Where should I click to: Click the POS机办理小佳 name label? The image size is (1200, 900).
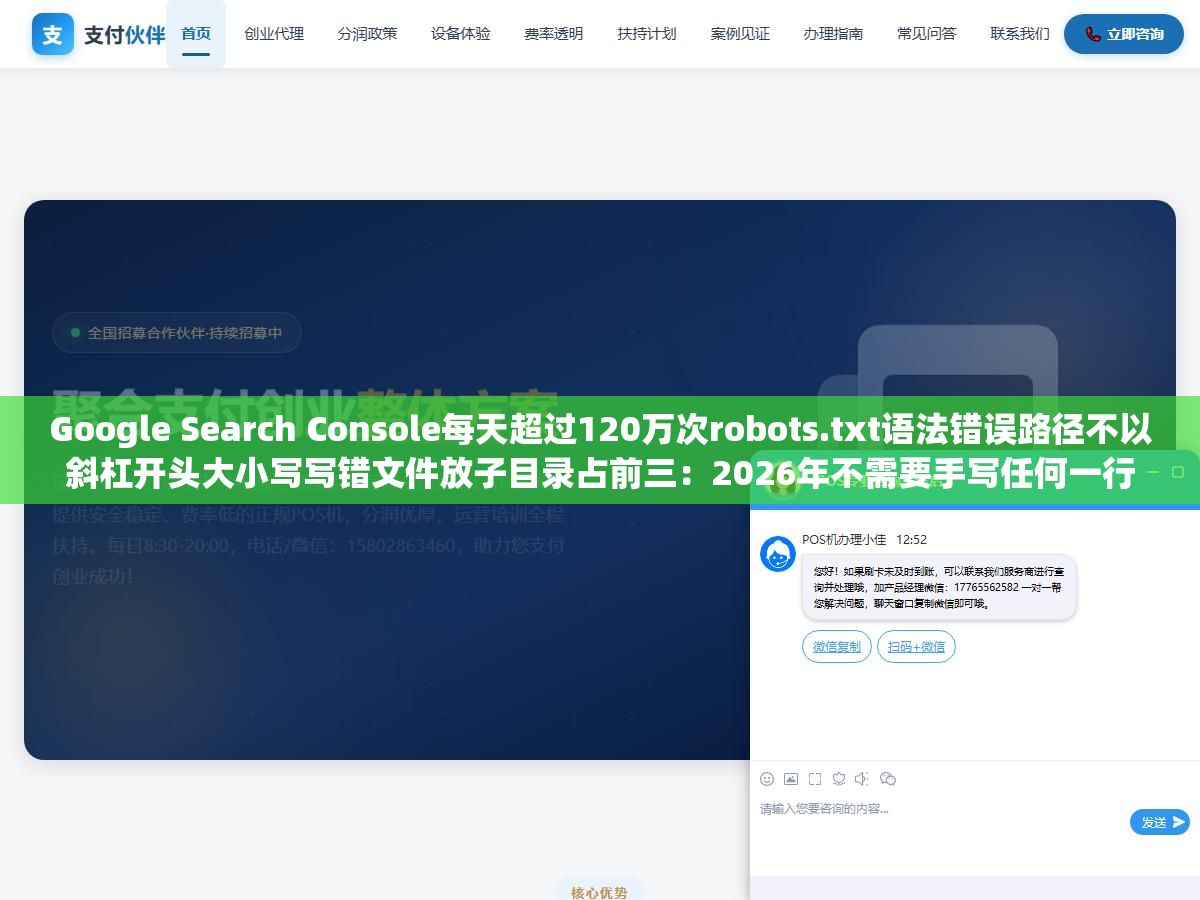click(x=844, y=539)
